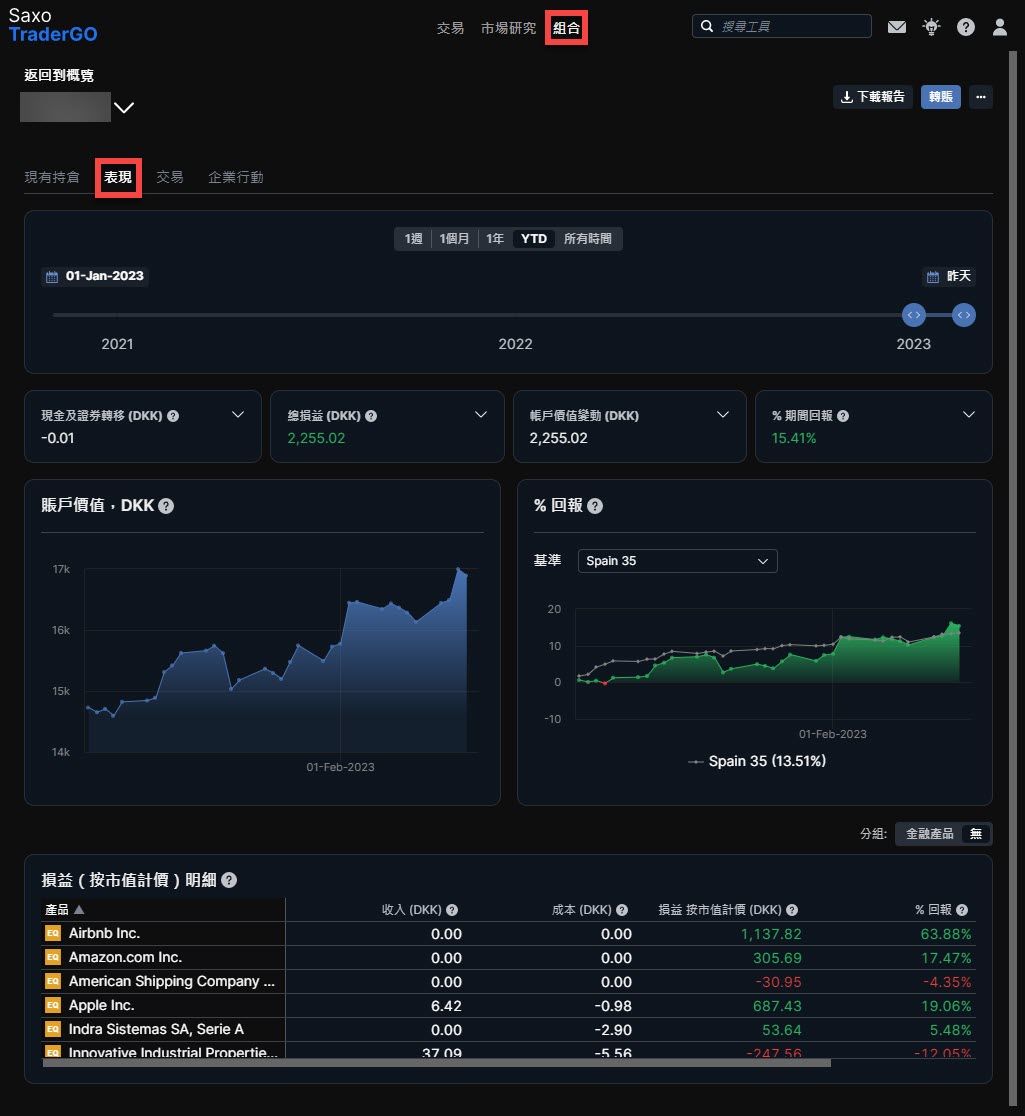
Task: Click help icon beside 損益（按市值計價）明細
Action: pos(229,880)
